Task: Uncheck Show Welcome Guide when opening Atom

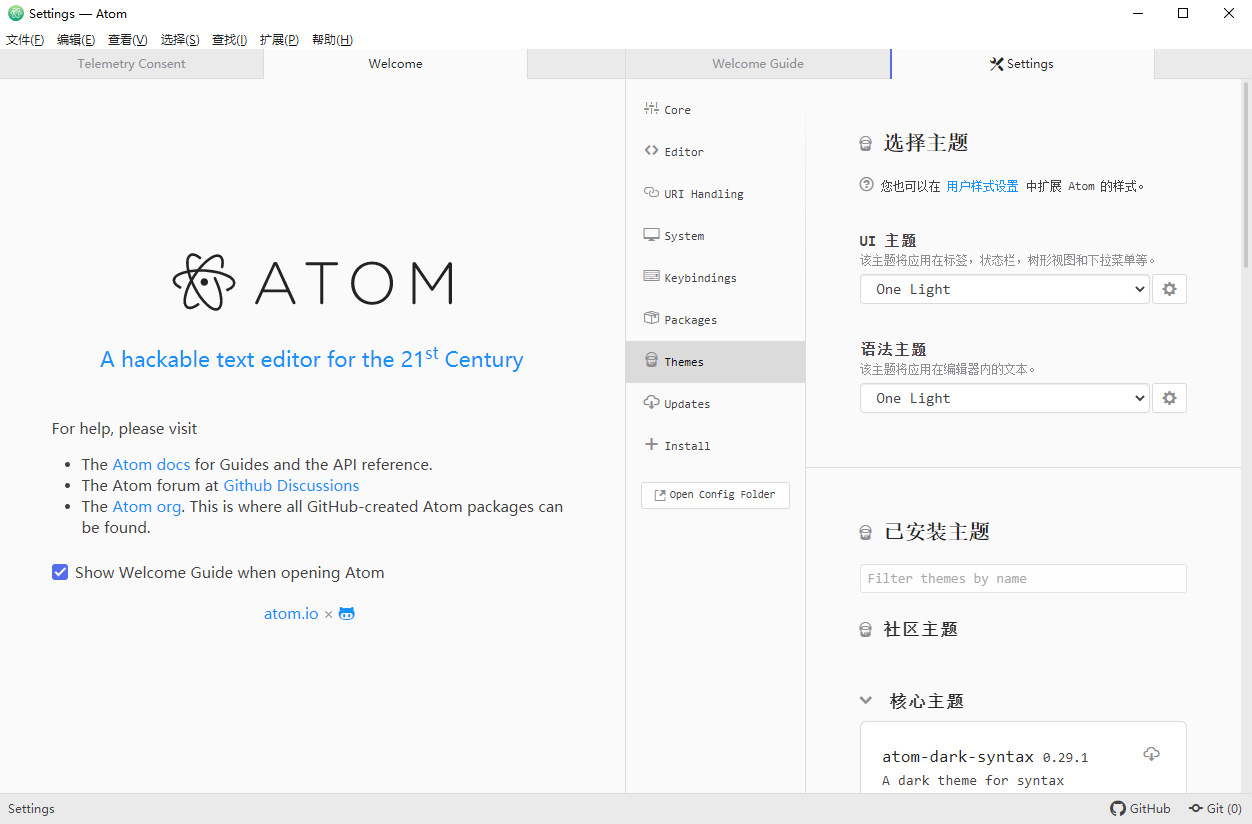Action: (x=60, y=572)
